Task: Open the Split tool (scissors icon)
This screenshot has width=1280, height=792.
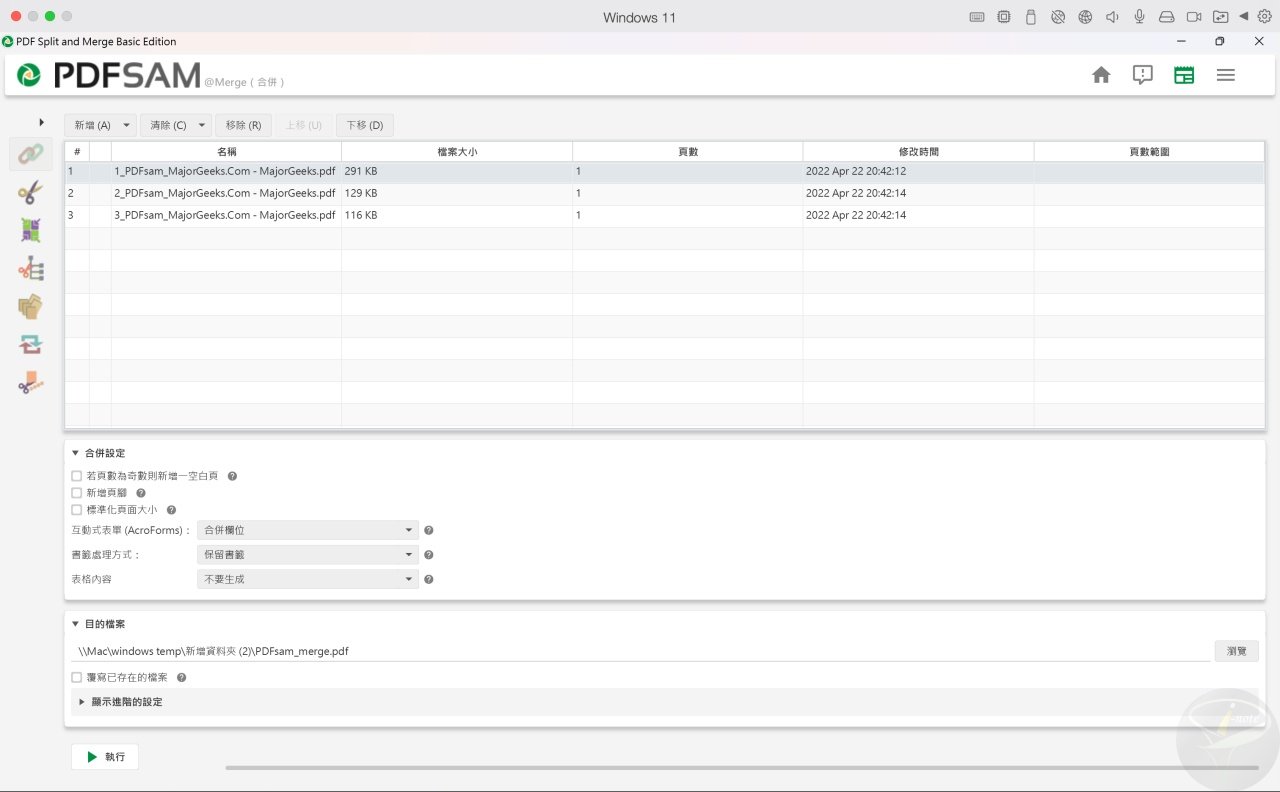Action: (x=30, y=193)
